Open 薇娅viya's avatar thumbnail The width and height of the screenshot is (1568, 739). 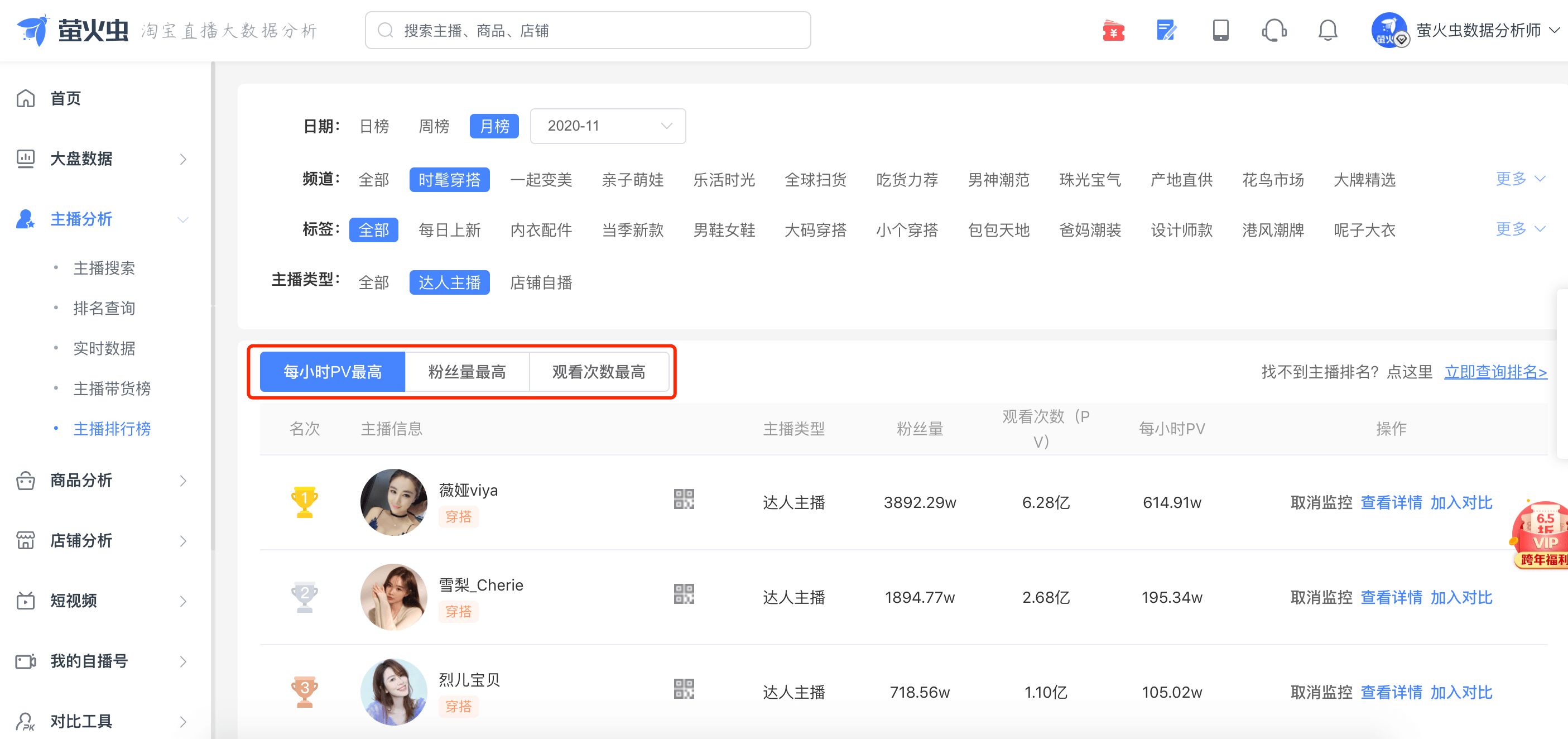(393, 502)
